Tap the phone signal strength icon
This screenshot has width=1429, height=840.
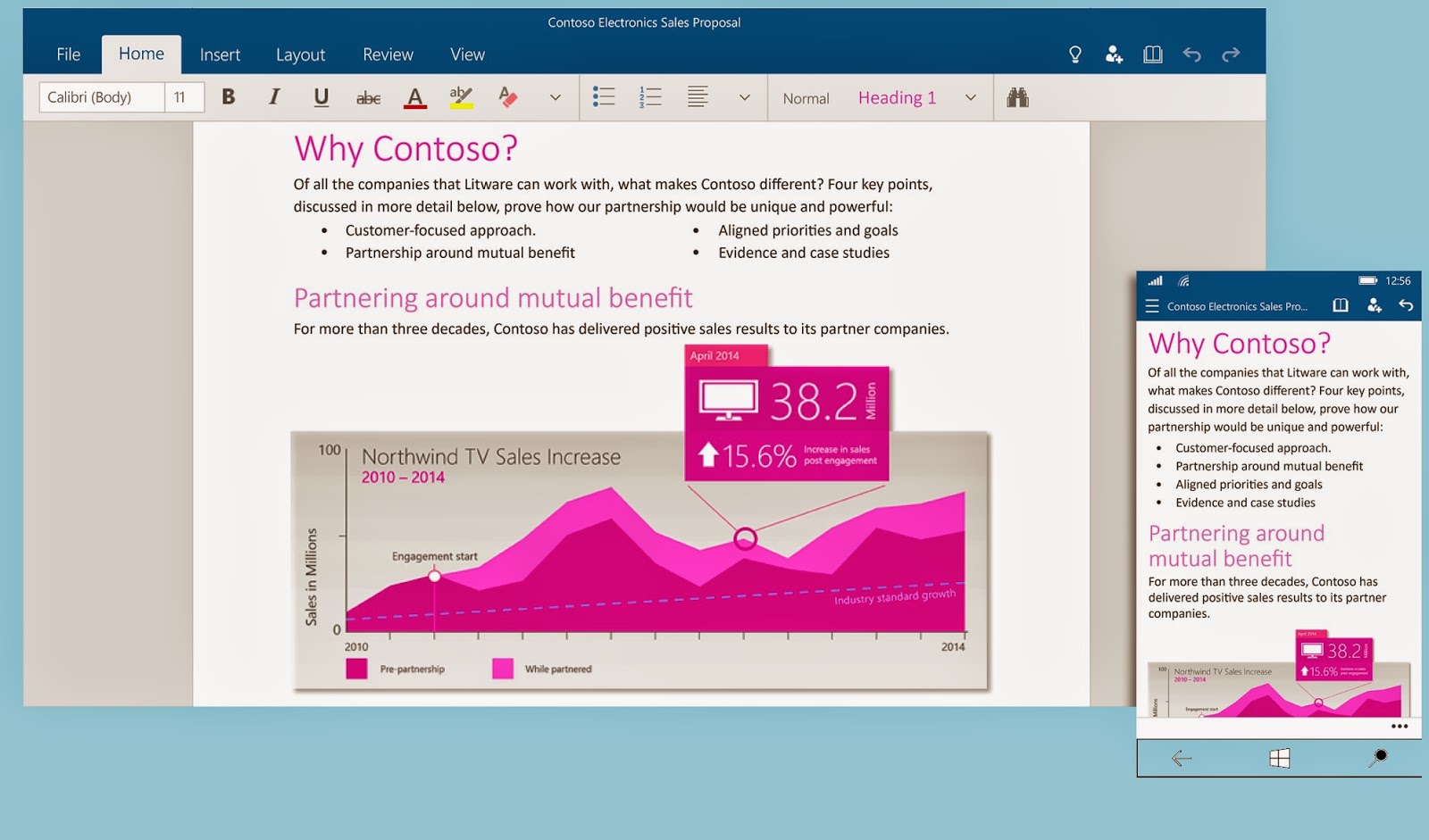click(1155, 280)
